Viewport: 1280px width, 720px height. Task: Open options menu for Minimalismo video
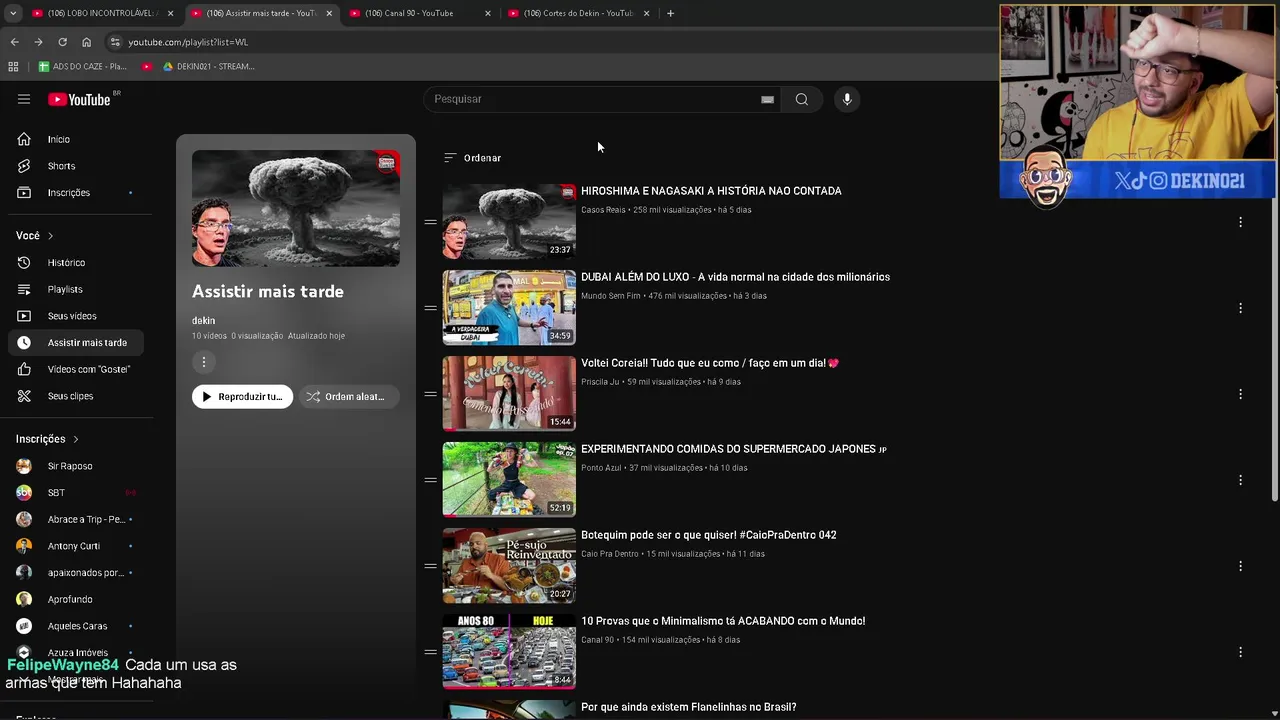pos(1240,652)
